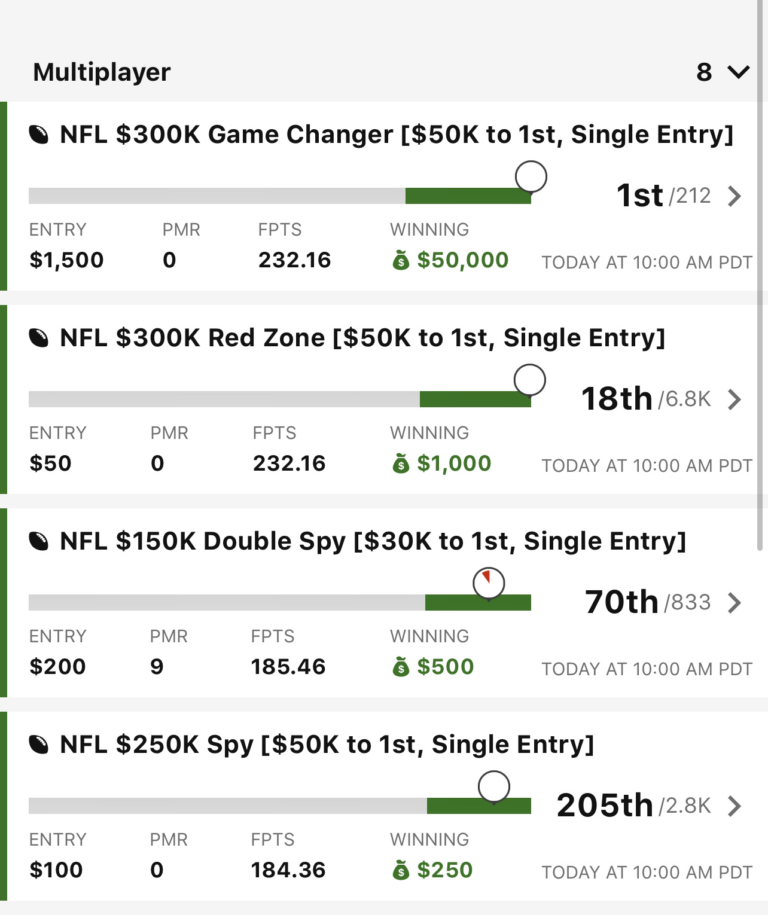Click the 18th place rank text
This screenshot has width=768, height=915.
pyautogui.click(x=617, y=399)
